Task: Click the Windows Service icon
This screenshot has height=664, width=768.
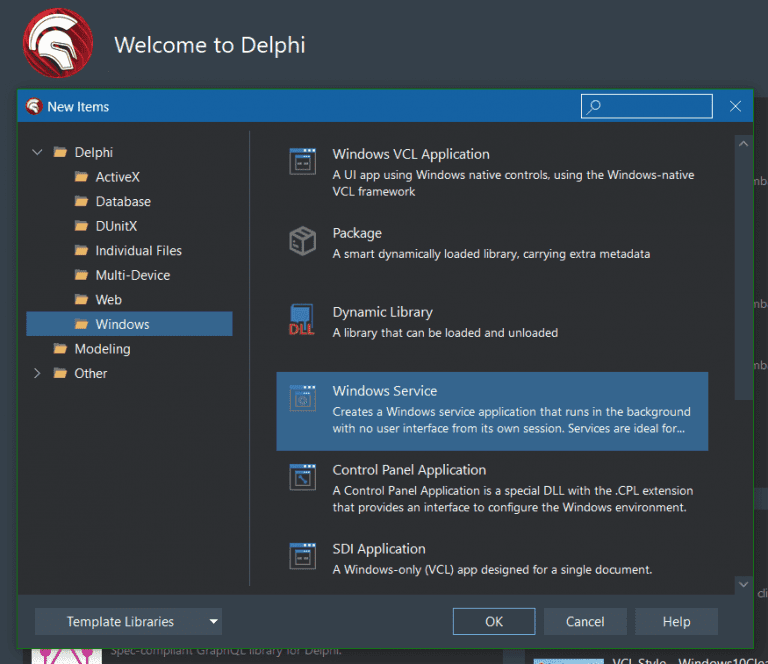Action: 303,399
